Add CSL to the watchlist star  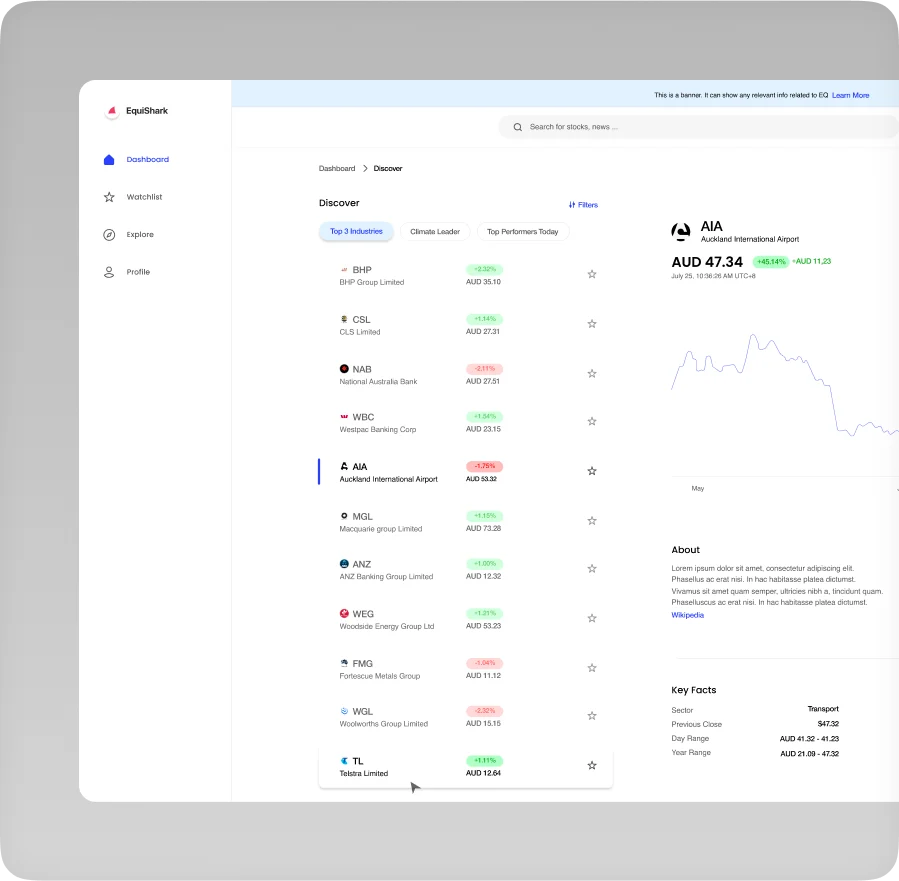pos(592,324)
